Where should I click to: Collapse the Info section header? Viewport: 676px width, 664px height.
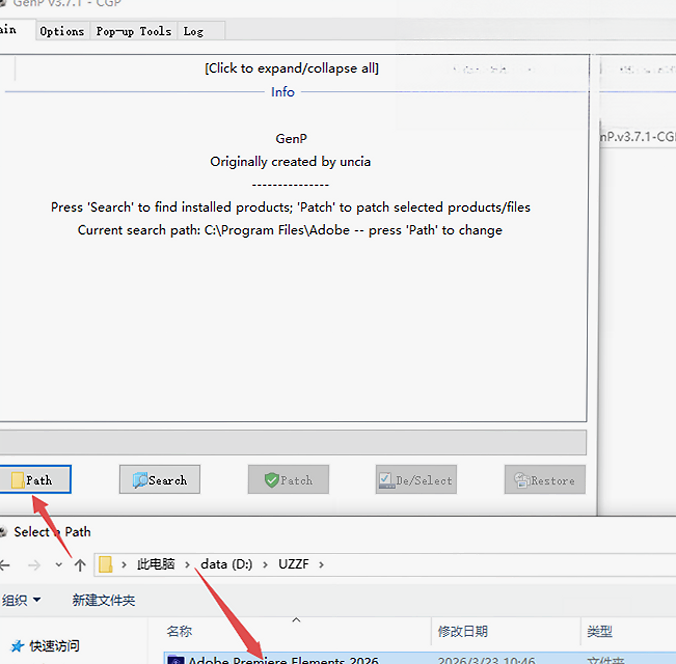pyautogui.click(x=283, y=92)
